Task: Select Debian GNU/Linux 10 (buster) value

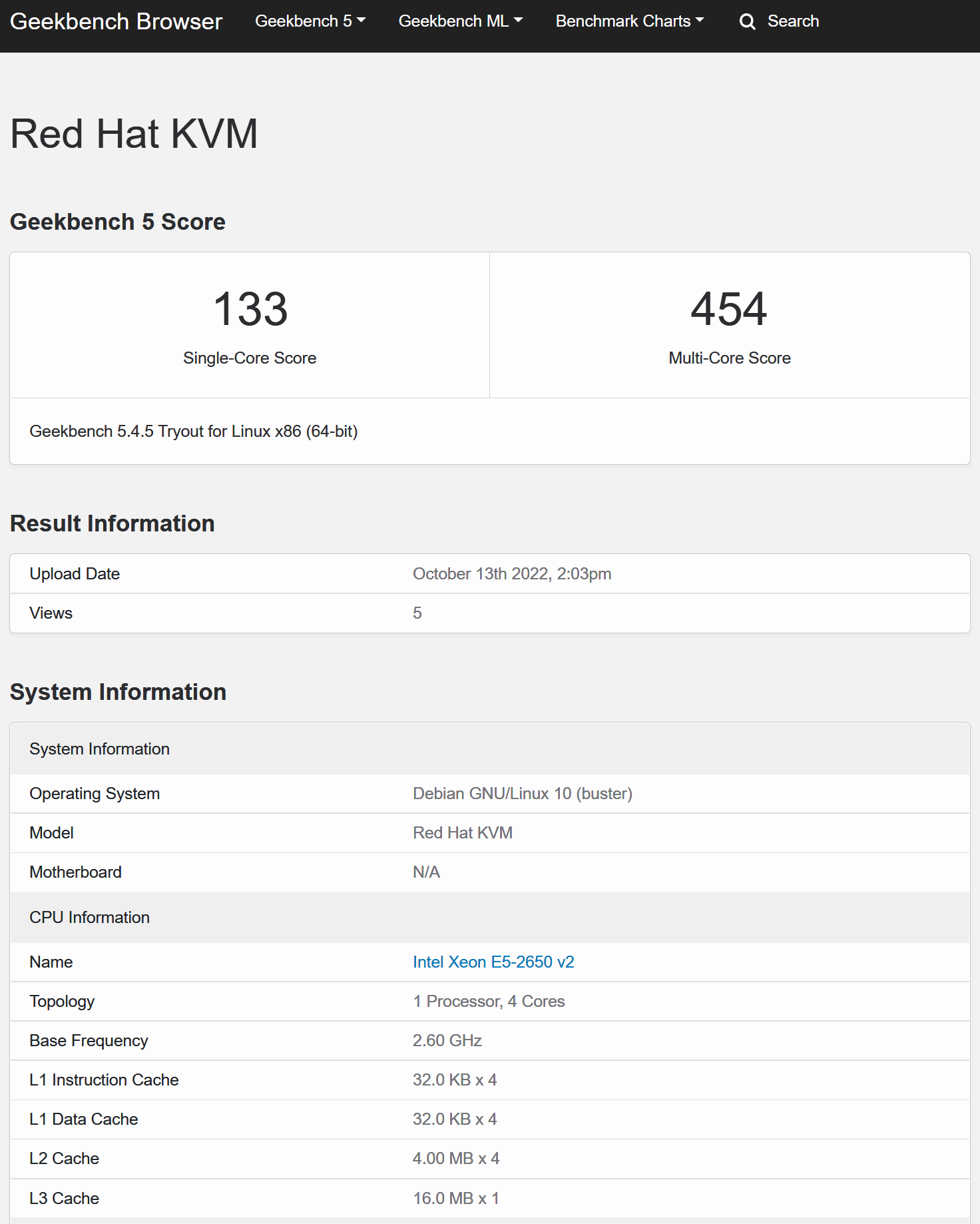Action: (x=523, y=794)
